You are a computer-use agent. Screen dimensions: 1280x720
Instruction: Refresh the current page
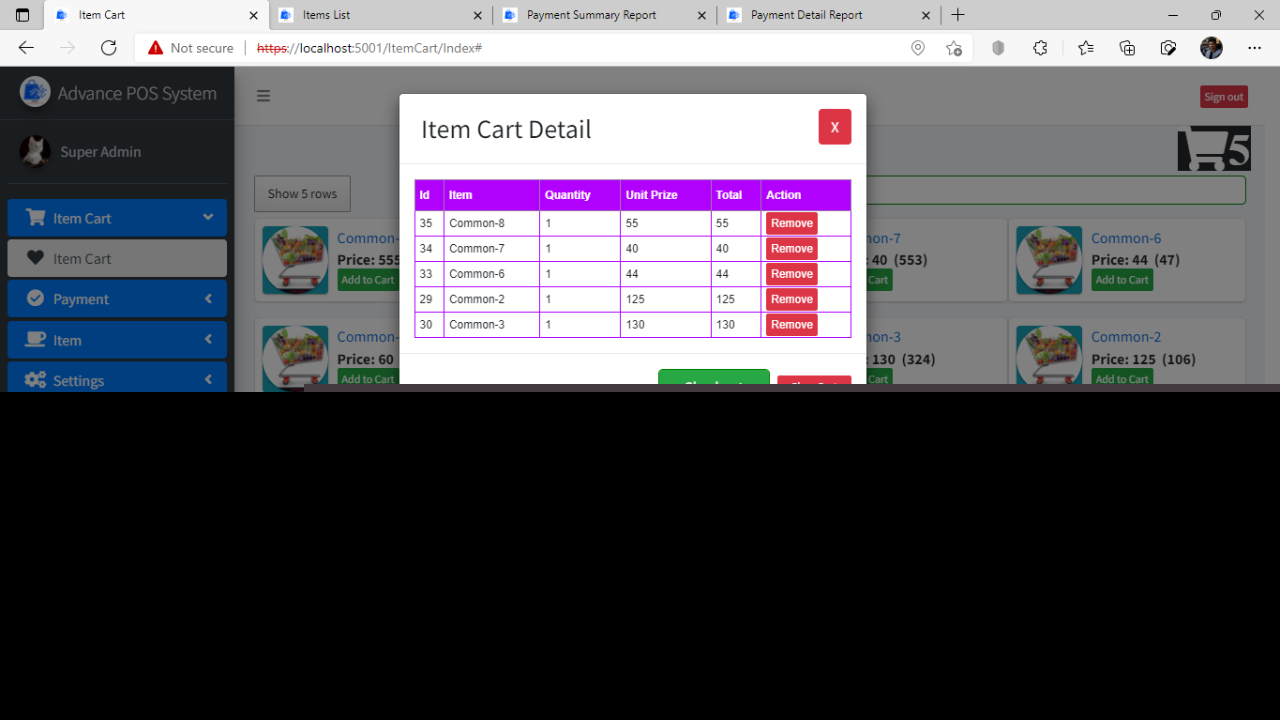(x=109, y=48)
